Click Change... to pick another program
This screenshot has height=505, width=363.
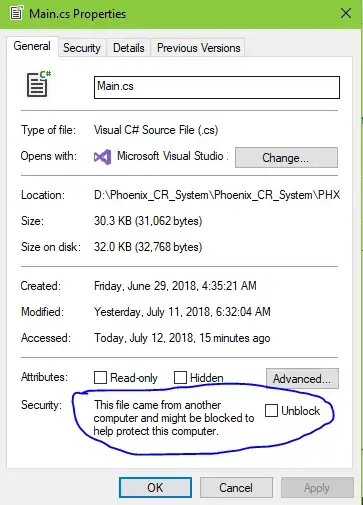coord(286,157)
